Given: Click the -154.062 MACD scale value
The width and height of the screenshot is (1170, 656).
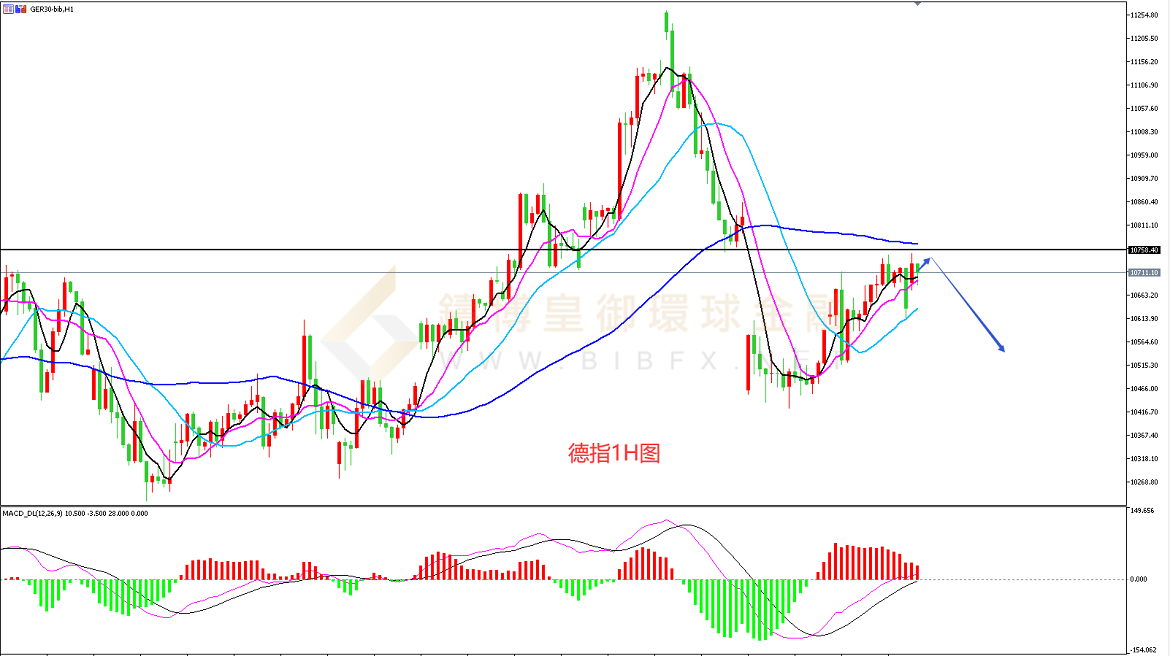Looking at the screenshot, I should pyautogui.click(x=1142, y=651).
